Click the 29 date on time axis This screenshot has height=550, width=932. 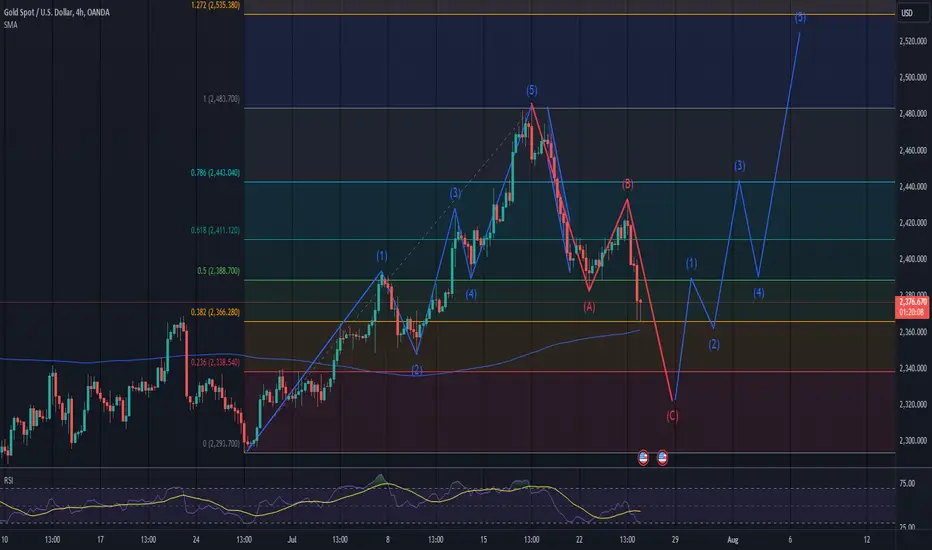point(675,540)
